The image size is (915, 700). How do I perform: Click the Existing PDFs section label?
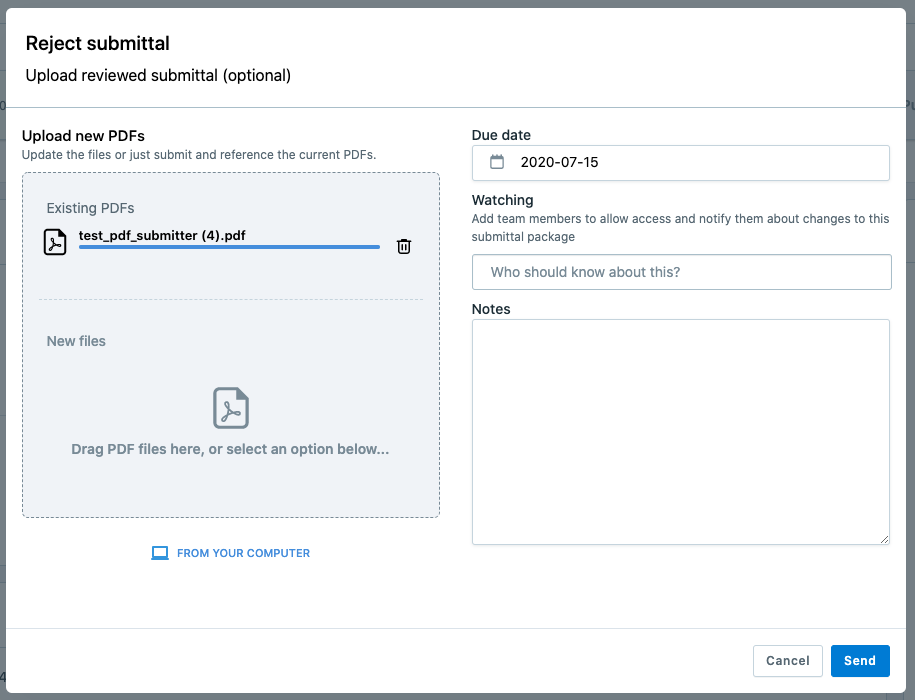[90, 208]
